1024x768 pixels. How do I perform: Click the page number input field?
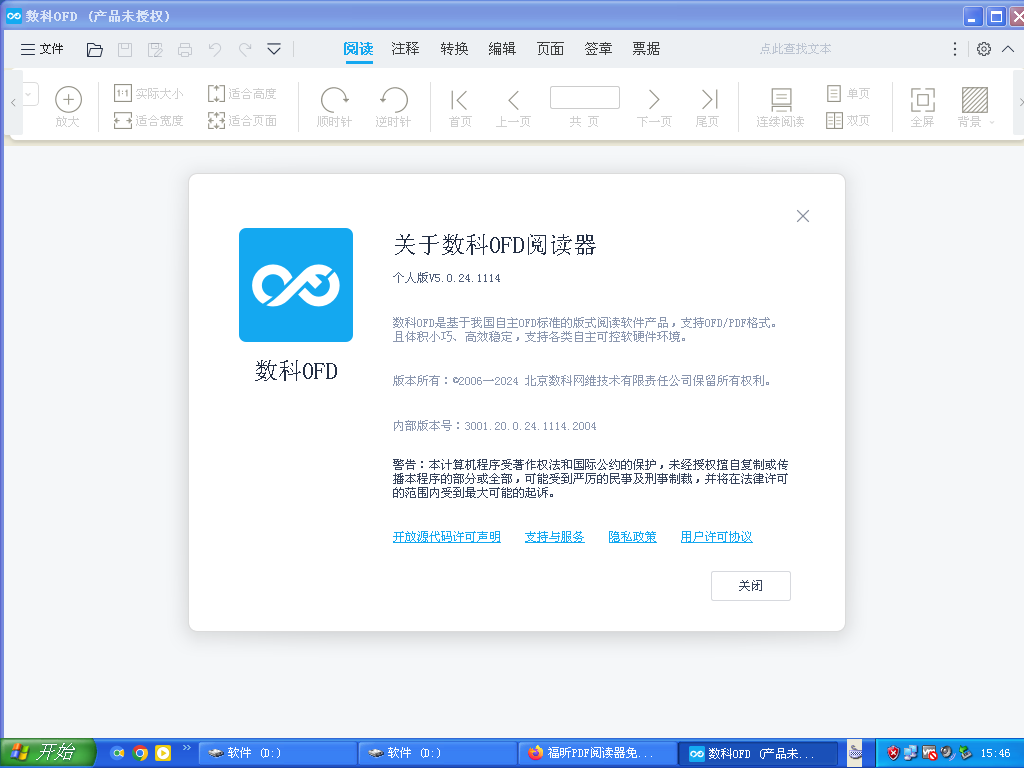tap(584, 98)
